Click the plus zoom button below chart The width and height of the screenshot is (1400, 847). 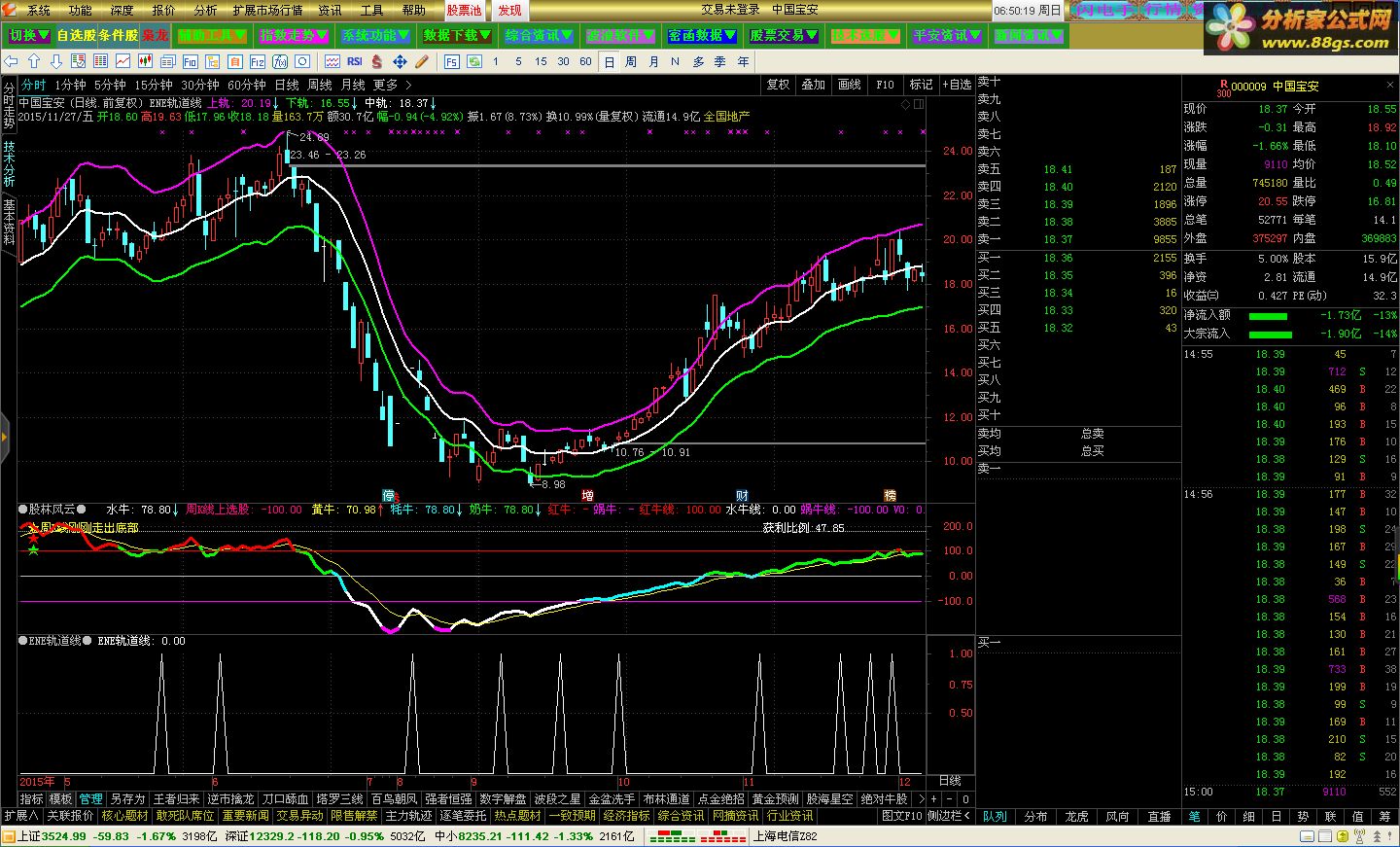[935, 799]
